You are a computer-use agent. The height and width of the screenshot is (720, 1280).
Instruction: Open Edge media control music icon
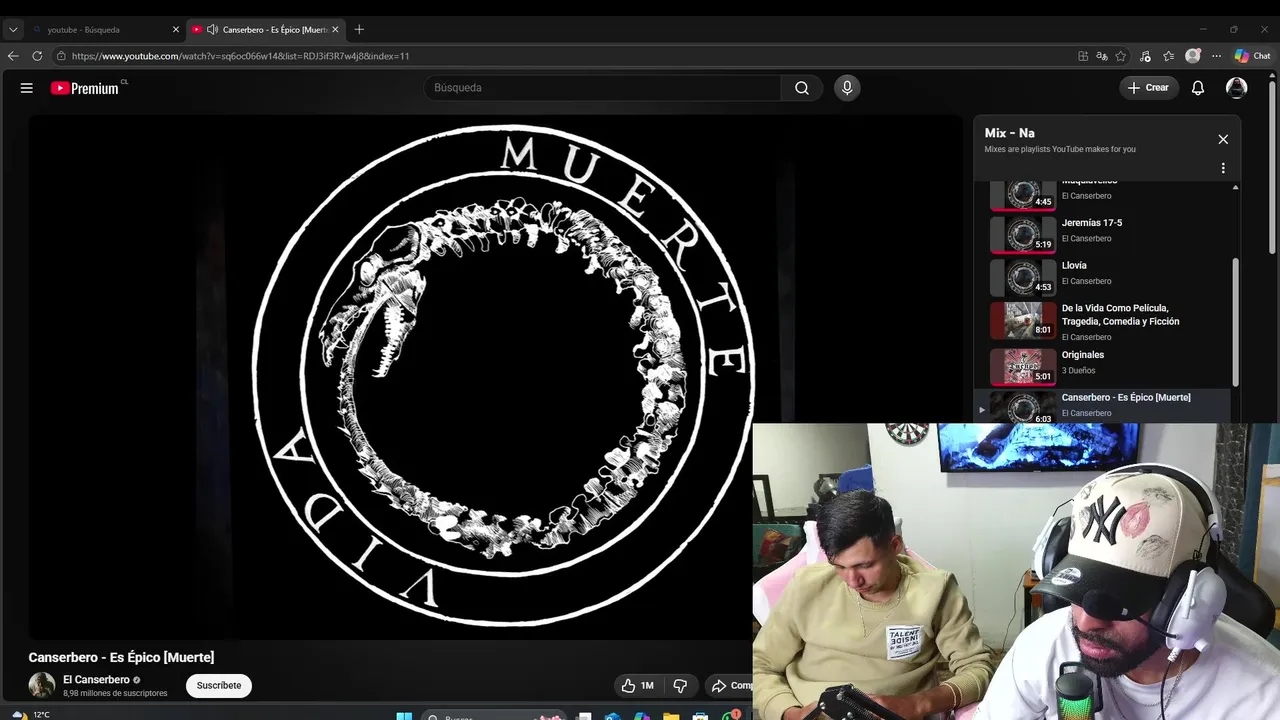point(1145,56)
